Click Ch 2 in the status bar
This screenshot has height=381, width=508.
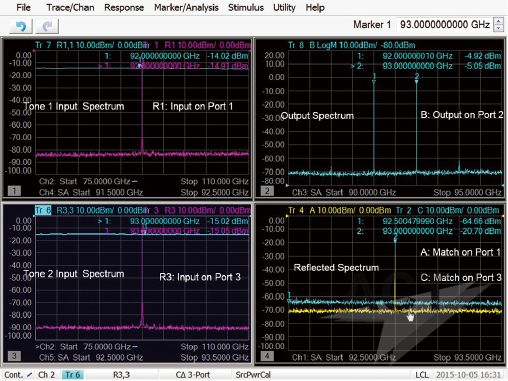[x=46, y=375]
